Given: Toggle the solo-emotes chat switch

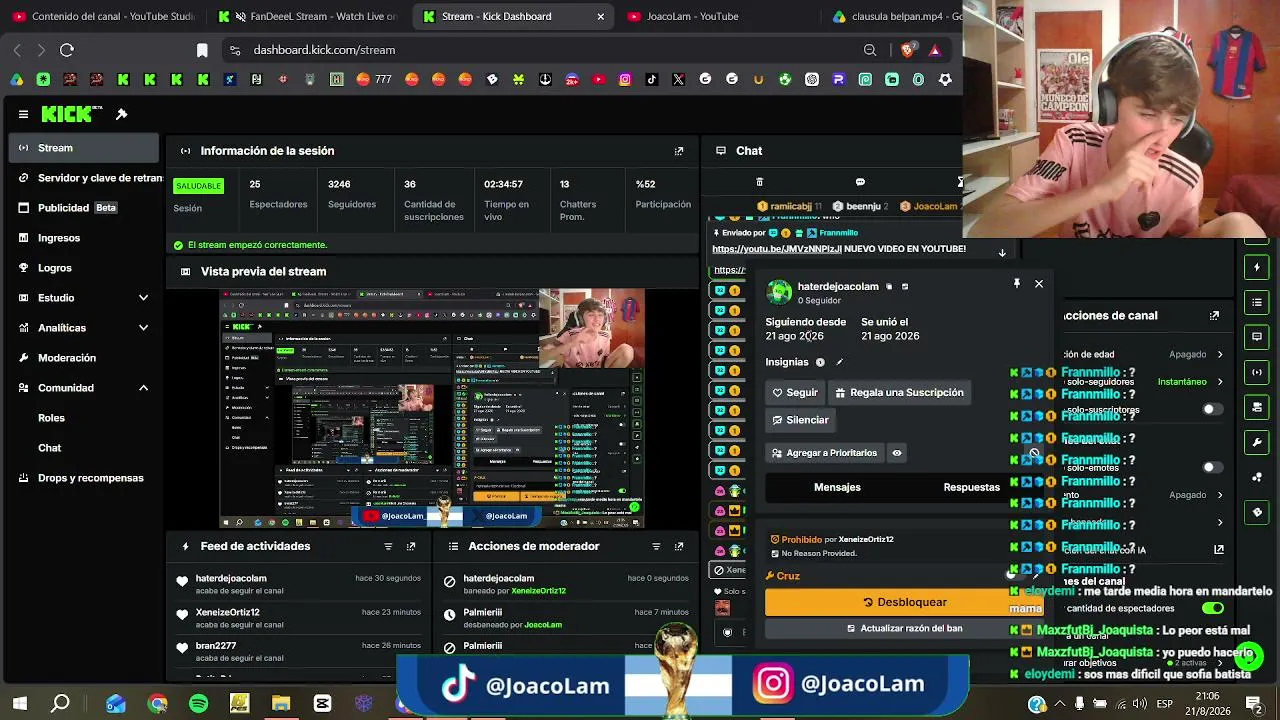Looking at the screenshot, I should [x=1213, y=467].
